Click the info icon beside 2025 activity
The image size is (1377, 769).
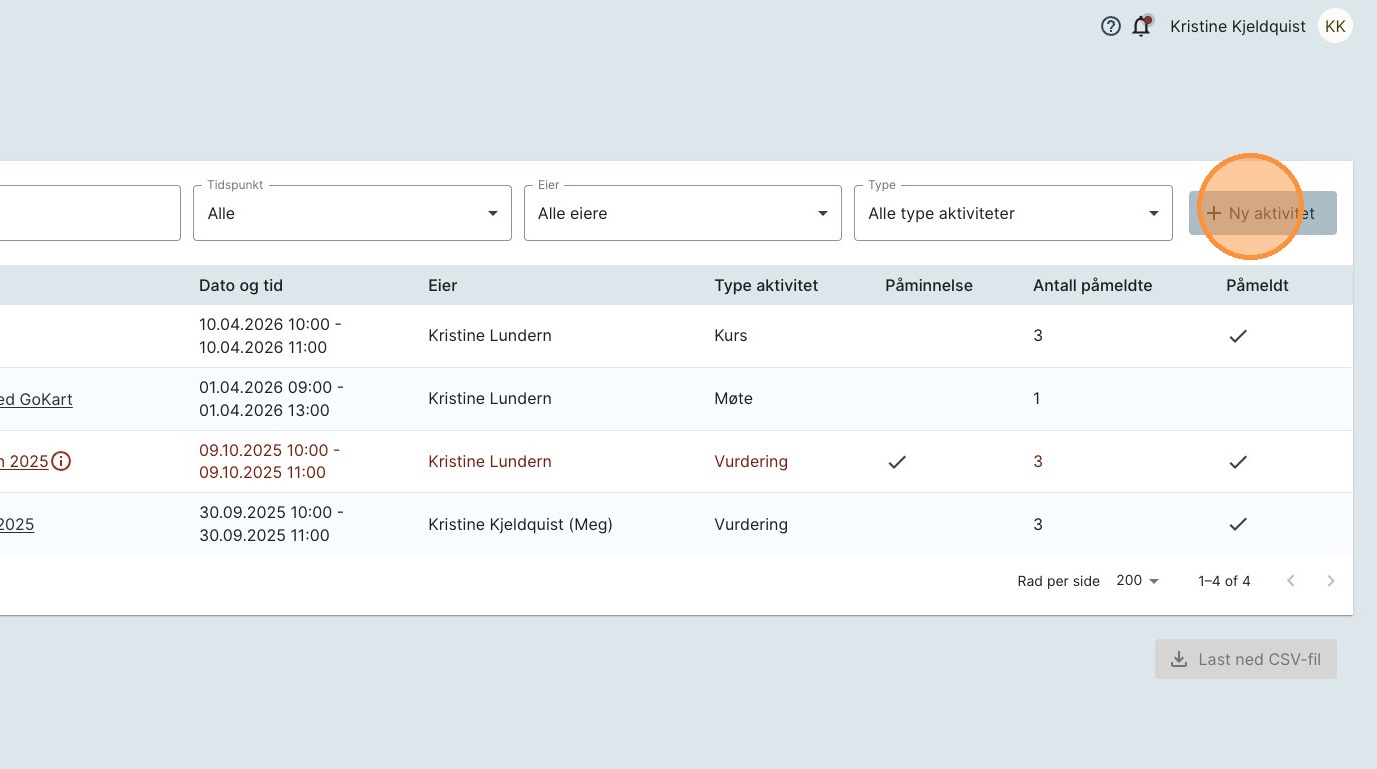[61, 461]
